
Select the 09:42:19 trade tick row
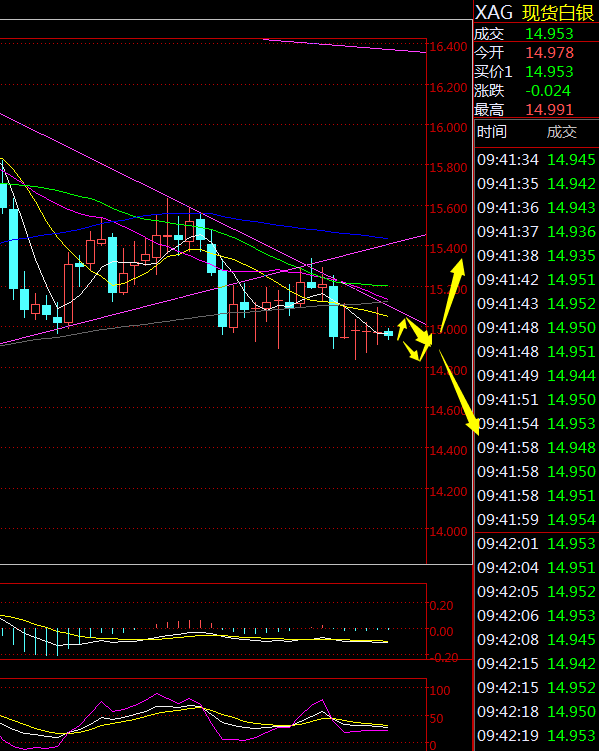536,735
